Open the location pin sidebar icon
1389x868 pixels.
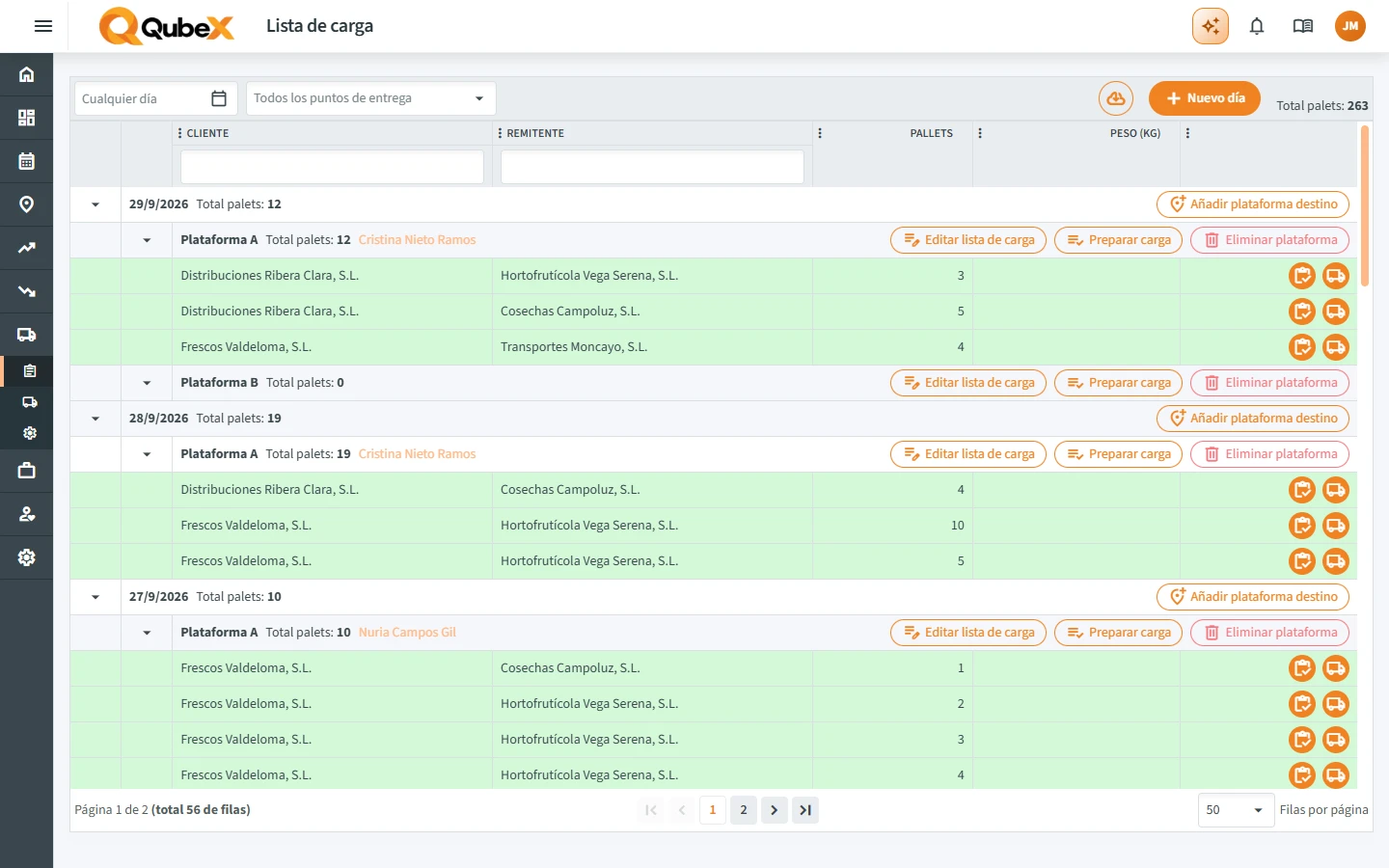coord(26,204)
